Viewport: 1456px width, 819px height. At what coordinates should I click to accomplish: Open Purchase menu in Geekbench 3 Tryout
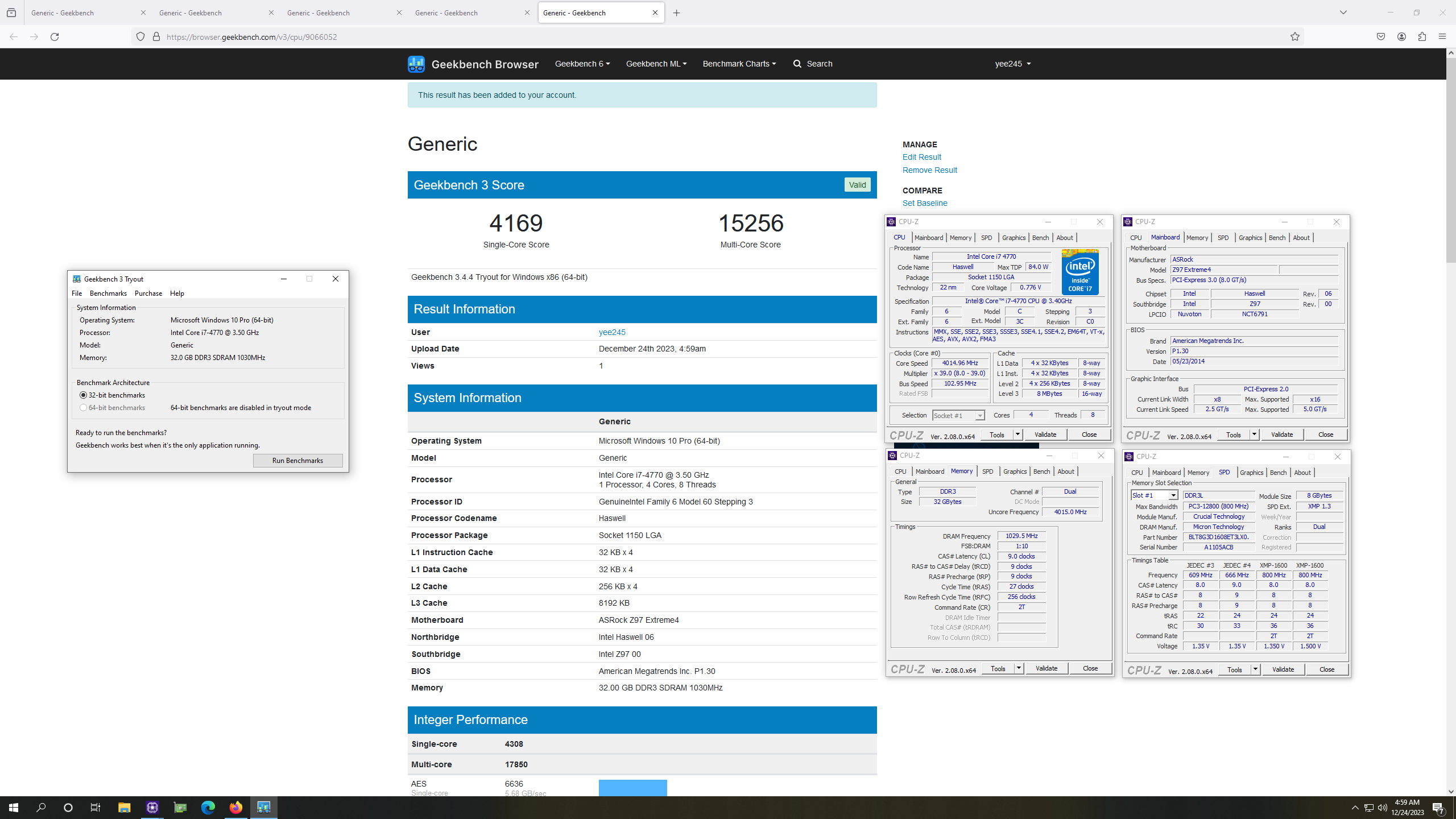148,293
